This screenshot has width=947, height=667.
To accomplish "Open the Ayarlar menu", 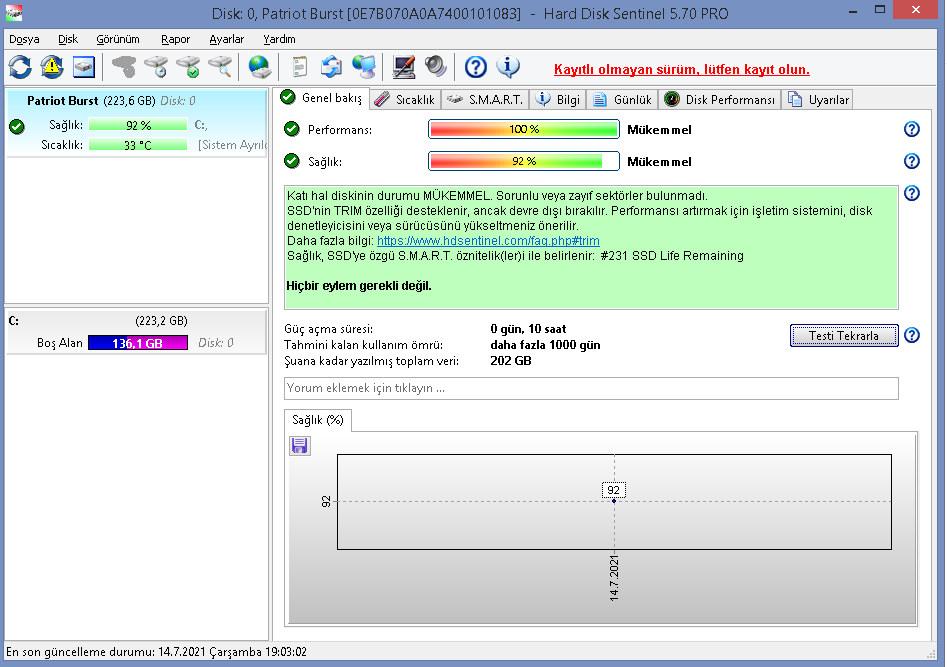I will tap(226, 39).
